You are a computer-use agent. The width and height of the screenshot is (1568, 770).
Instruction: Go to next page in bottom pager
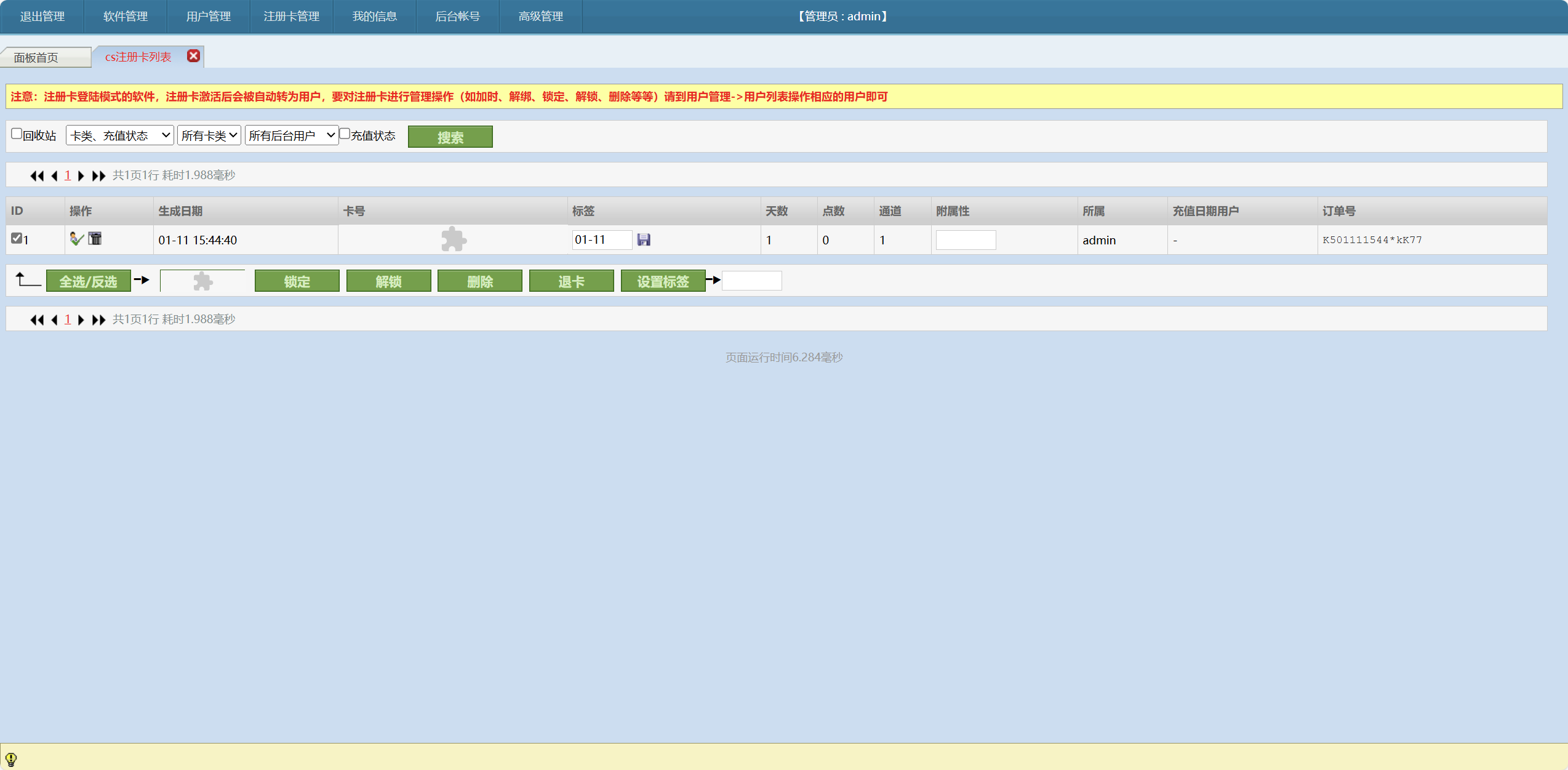tap(81, 320)
